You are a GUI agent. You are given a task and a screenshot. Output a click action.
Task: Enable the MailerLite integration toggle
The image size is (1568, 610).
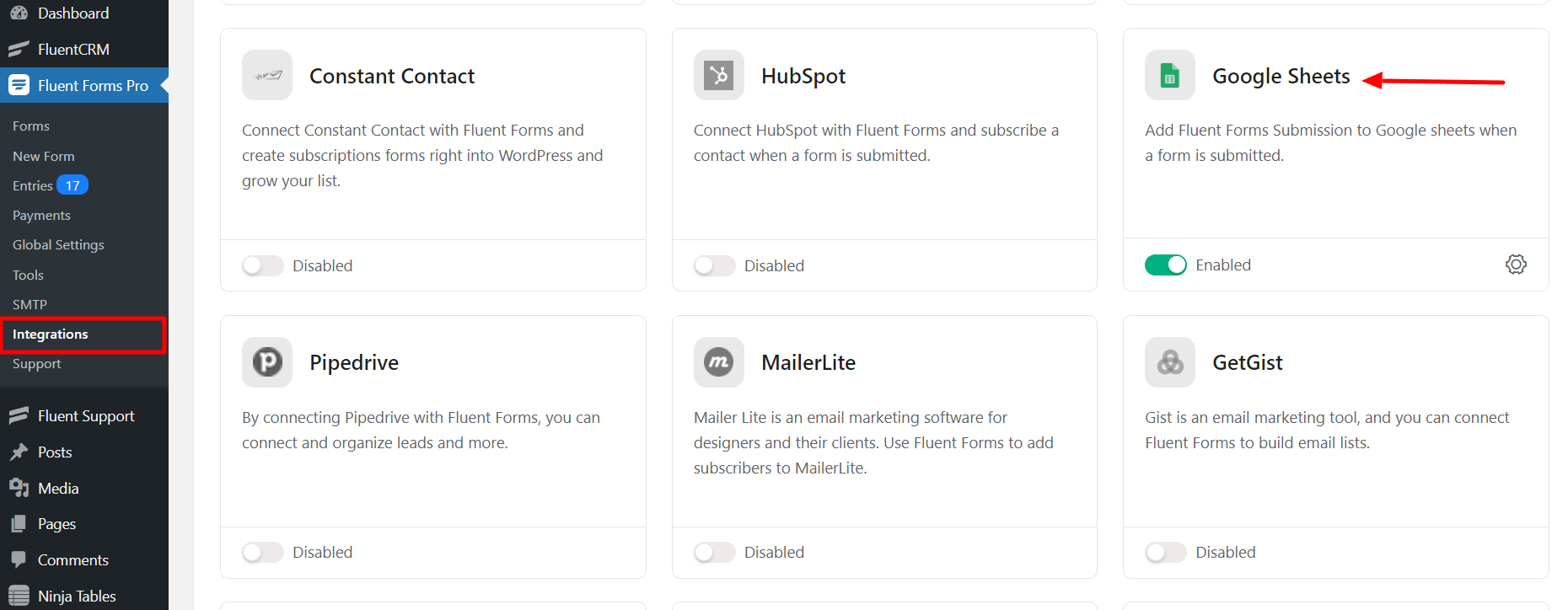714,552
